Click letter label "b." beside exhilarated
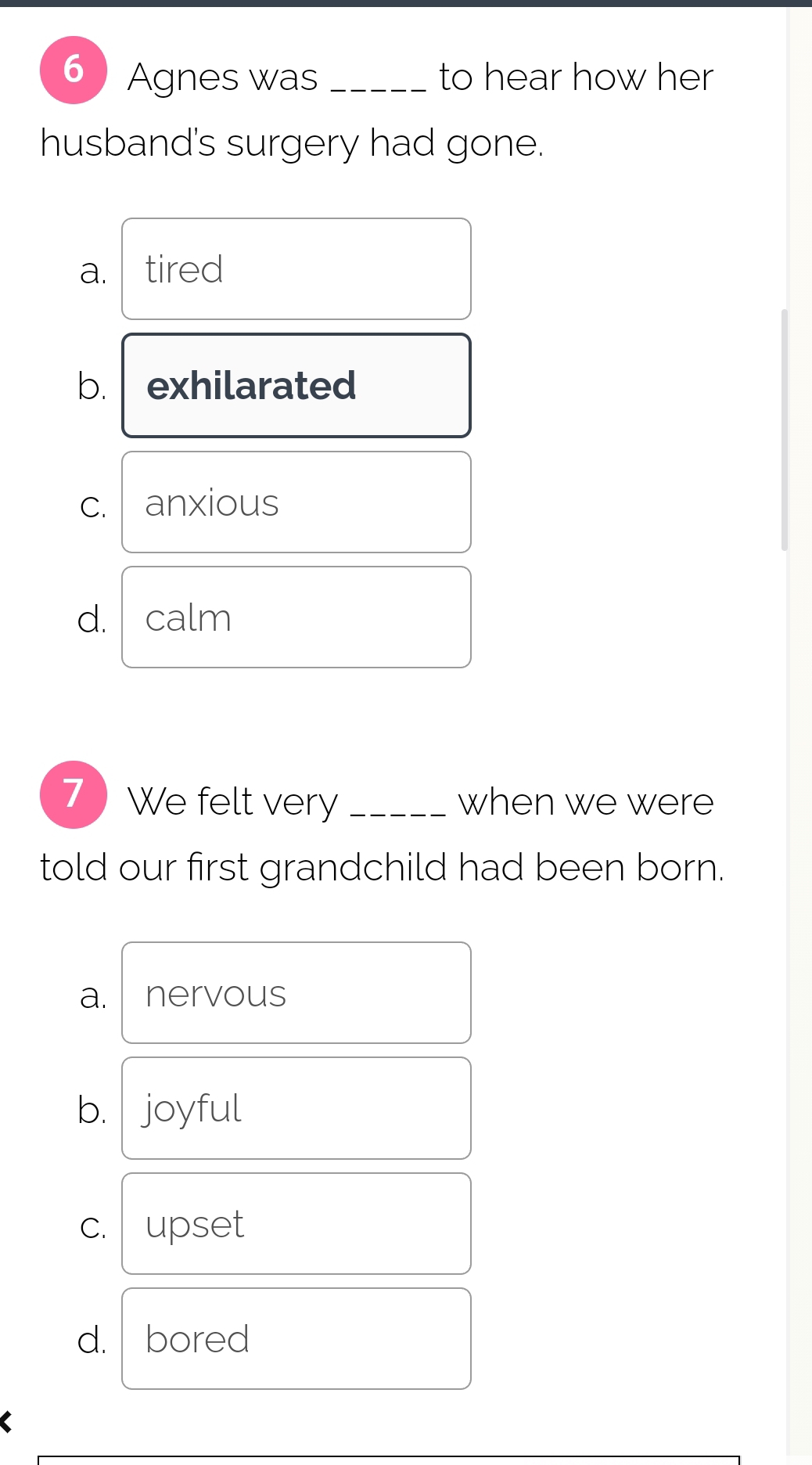 tap(92, 385)
